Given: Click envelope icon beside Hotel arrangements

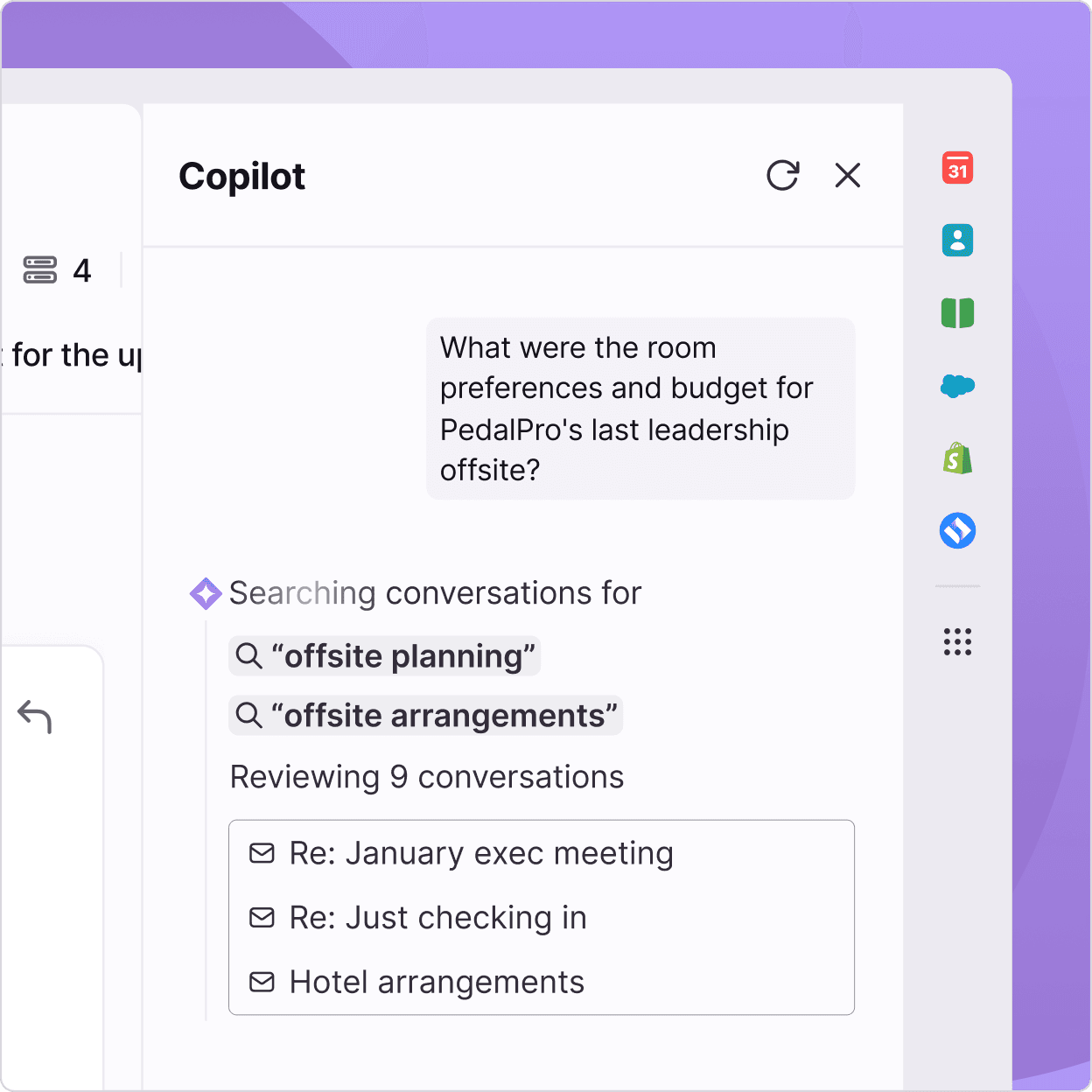Looking at the screenshot, I should (262, 982).
